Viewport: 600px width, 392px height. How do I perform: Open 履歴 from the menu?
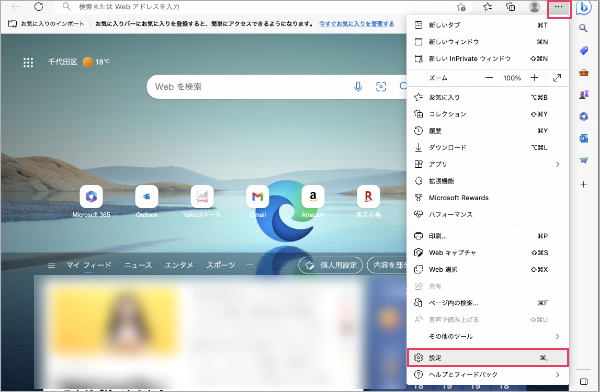(x=488, y=131)
